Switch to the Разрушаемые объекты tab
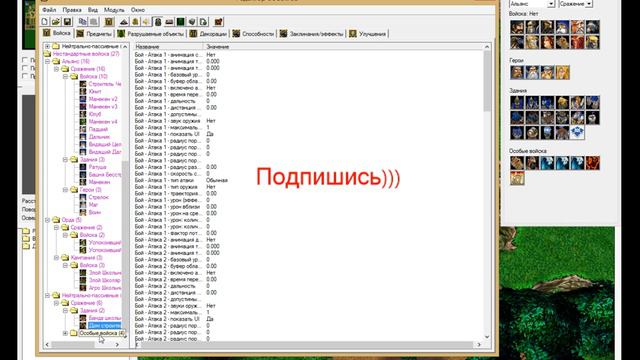 (x=151, y=34)
